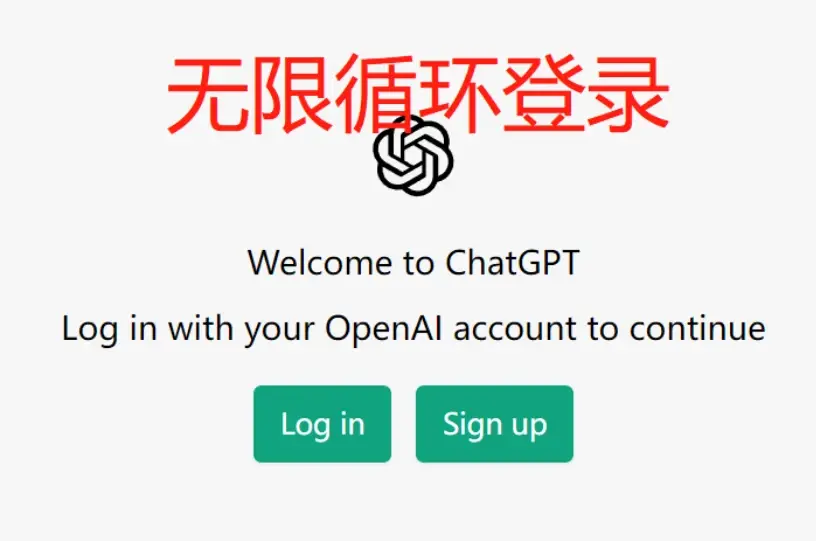The width and height of the screenshot is (816, 541).
Task: Click the red character 限 in the headline
Action: tap(291, 95)
